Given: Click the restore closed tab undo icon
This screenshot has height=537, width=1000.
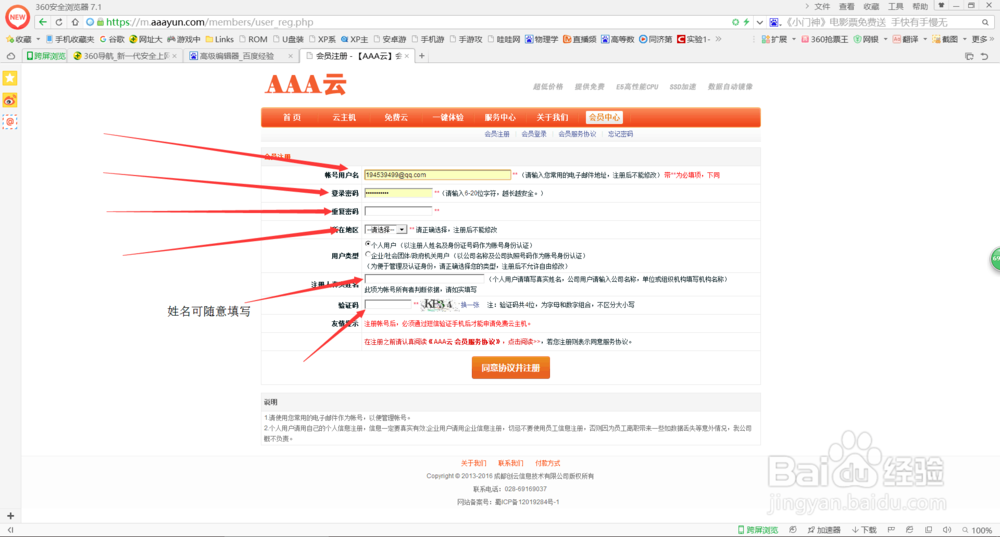Looking at the screenshot, I should [x=985, y=56].
